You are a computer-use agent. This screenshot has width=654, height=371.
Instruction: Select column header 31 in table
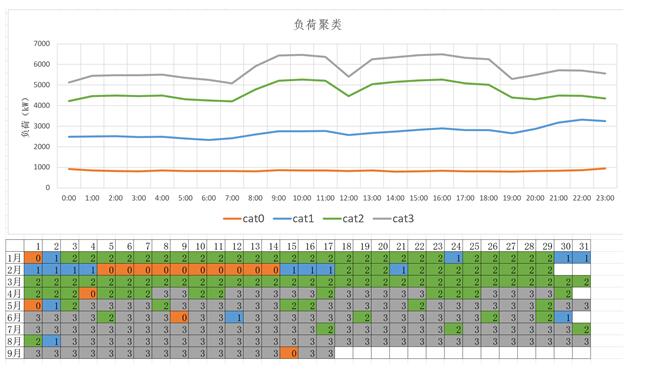pyautogui.click(x=582, y=246)
